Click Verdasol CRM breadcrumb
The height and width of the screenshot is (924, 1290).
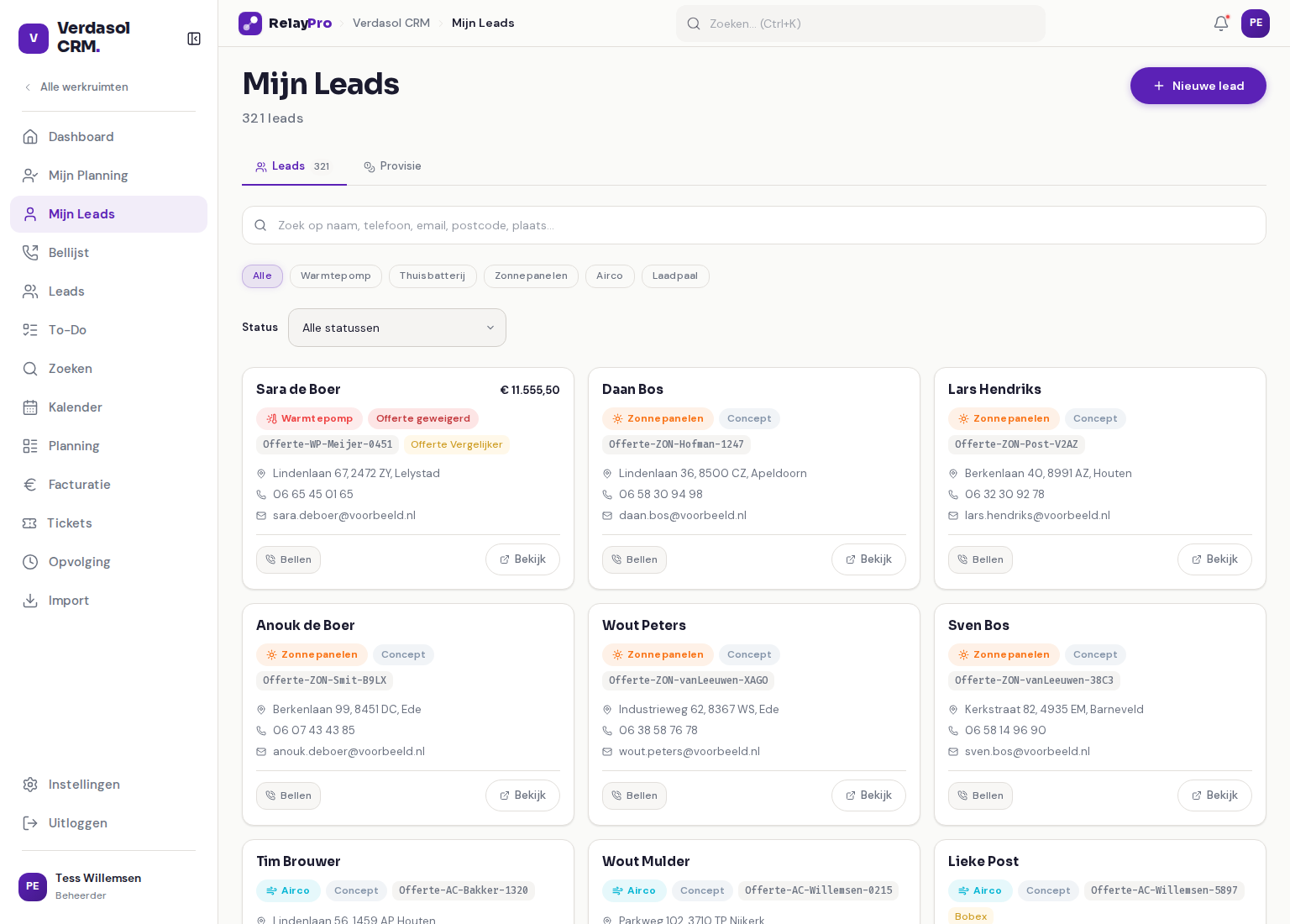(391, 24)
